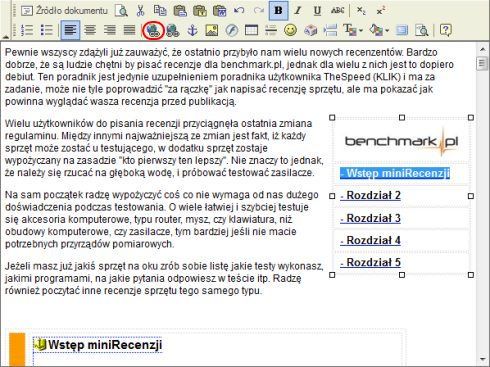Click in paragraph starting 'Wielu użytkowników'
490x367 pixels.
[x=163, y=148]
